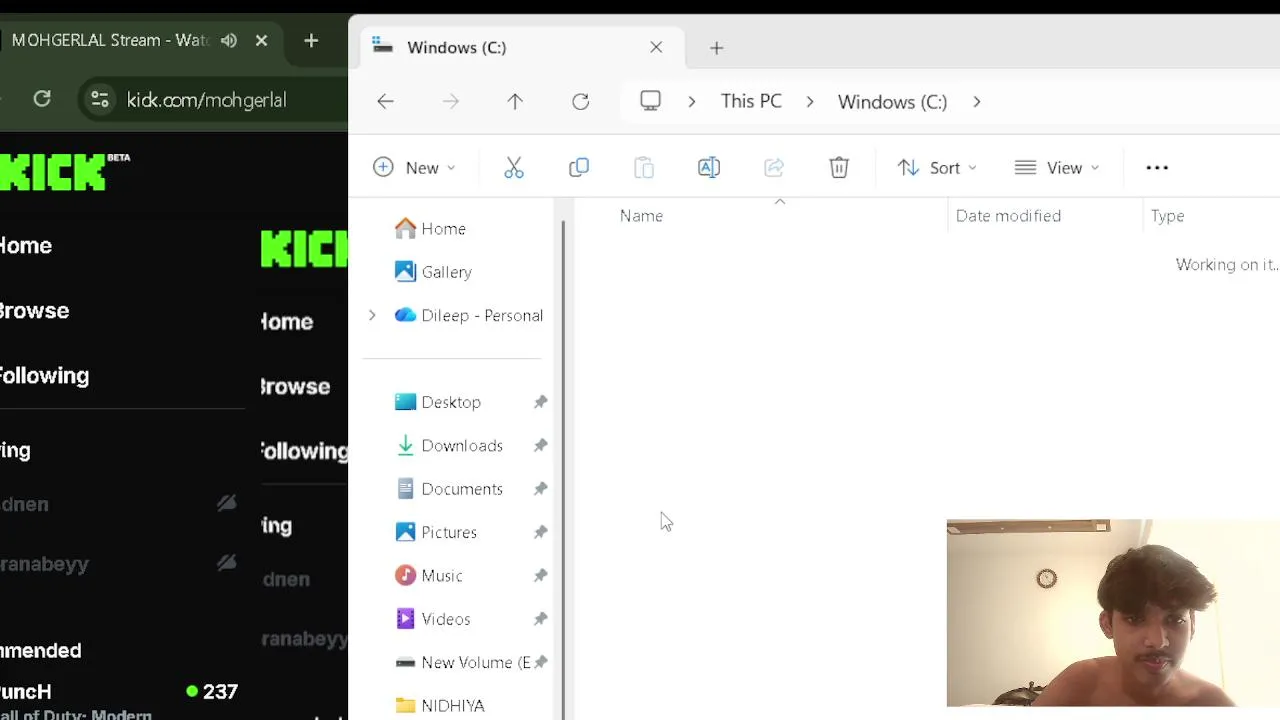1280x720 pixels.
Task: Click the Paste clipboard icon
Action: point(644,168)
